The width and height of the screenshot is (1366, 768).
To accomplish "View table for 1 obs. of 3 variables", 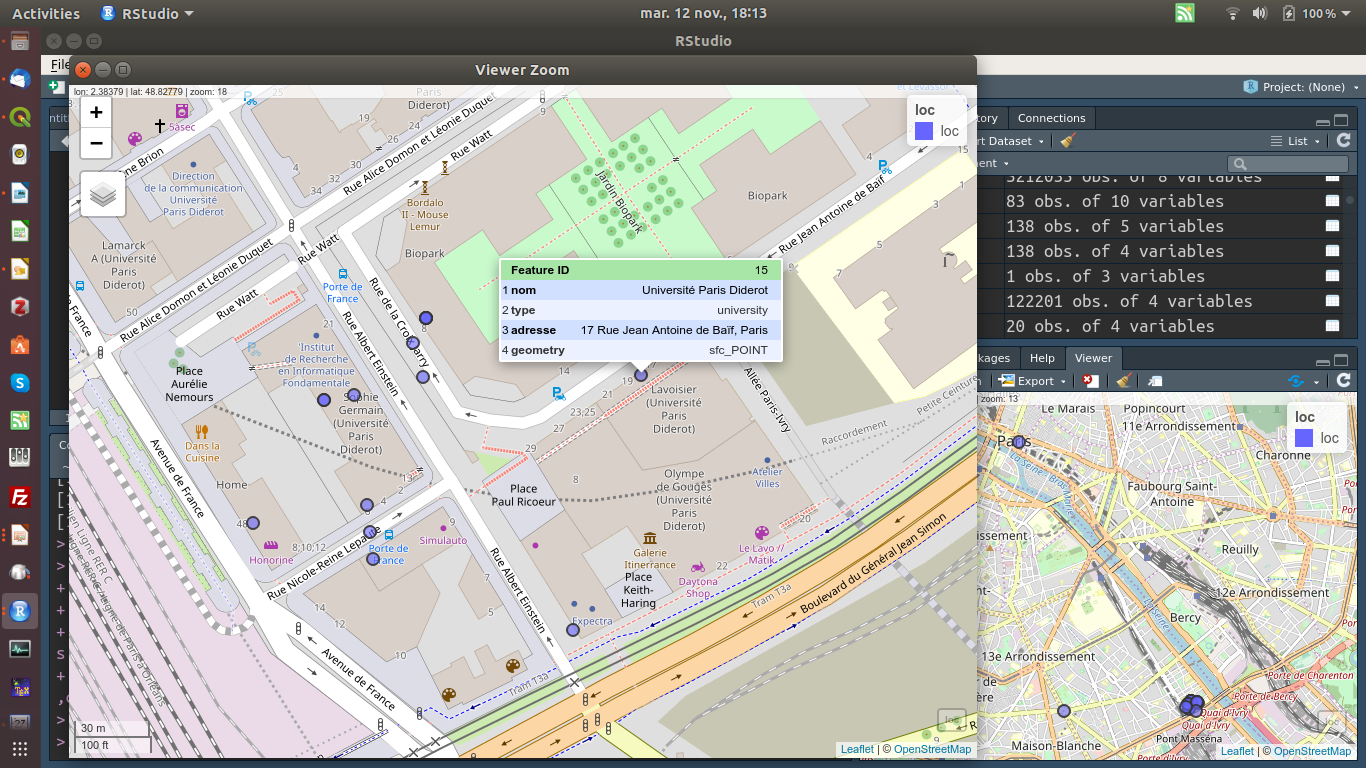I will pos(1332,276).
